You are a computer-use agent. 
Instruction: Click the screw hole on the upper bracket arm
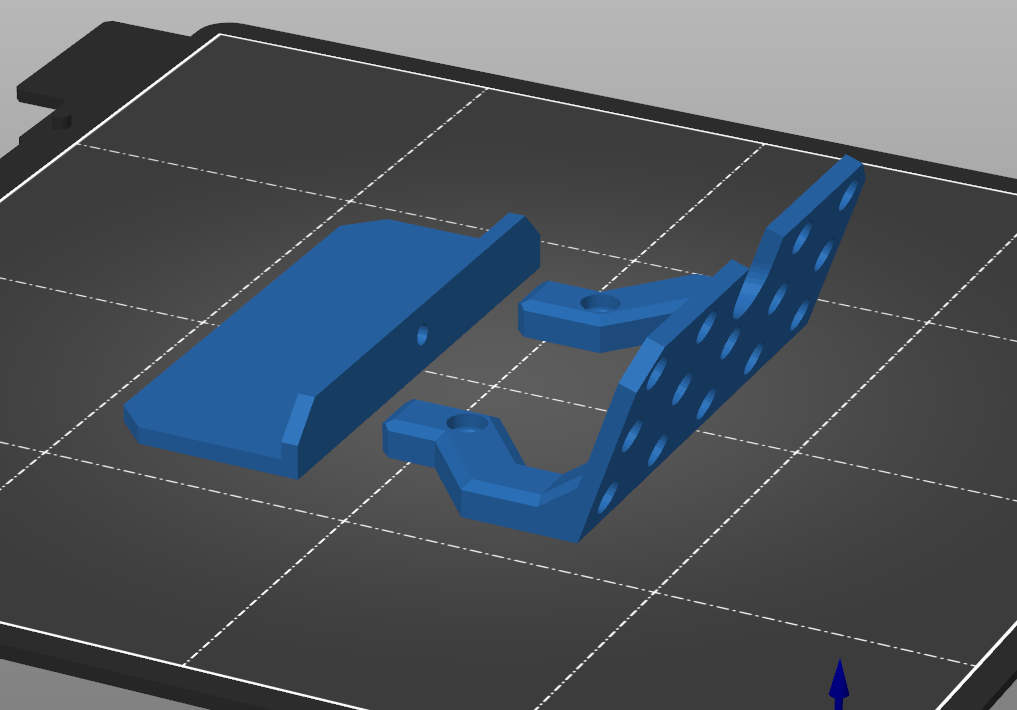(x=600, y=302)
